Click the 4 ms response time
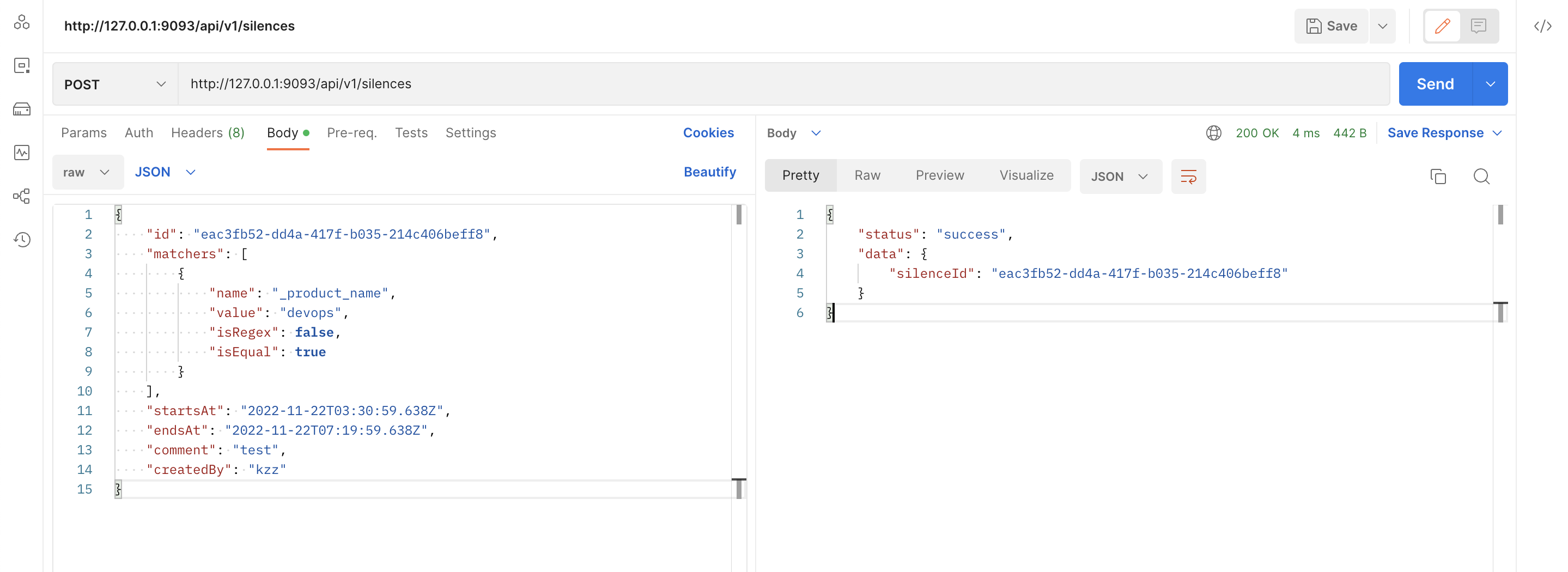Viewport: 1568px width, 572px height. point(1305,133)
